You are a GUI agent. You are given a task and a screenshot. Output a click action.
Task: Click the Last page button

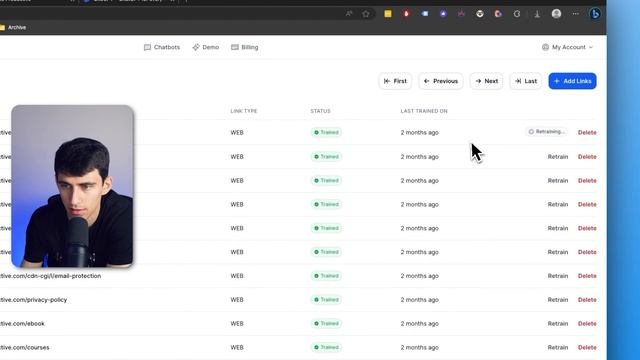(x=526, y=81)
